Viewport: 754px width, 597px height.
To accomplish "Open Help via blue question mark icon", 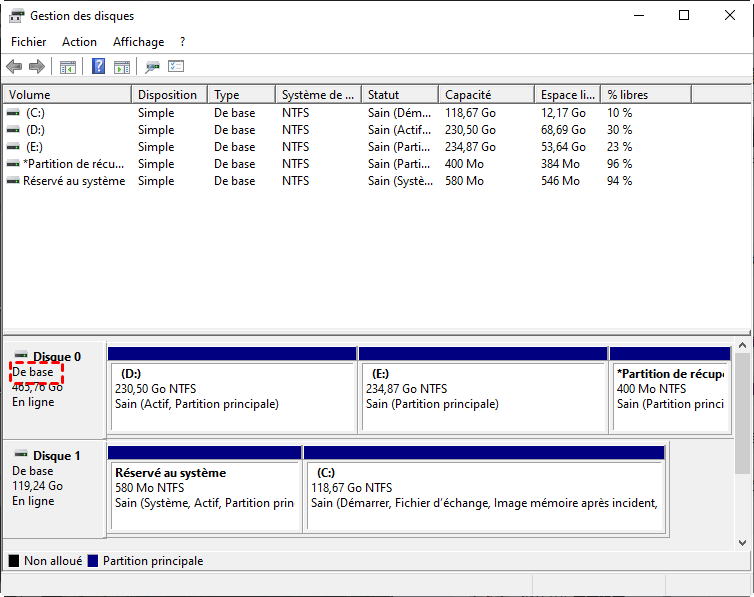I will [x=99, y=67].
